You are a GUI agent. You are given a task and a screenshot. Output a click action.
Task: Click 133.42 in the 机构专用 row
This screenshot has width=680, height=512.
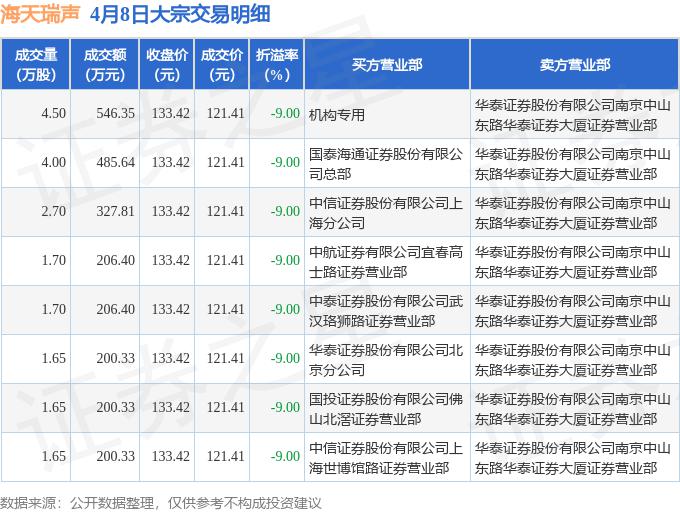170,114
